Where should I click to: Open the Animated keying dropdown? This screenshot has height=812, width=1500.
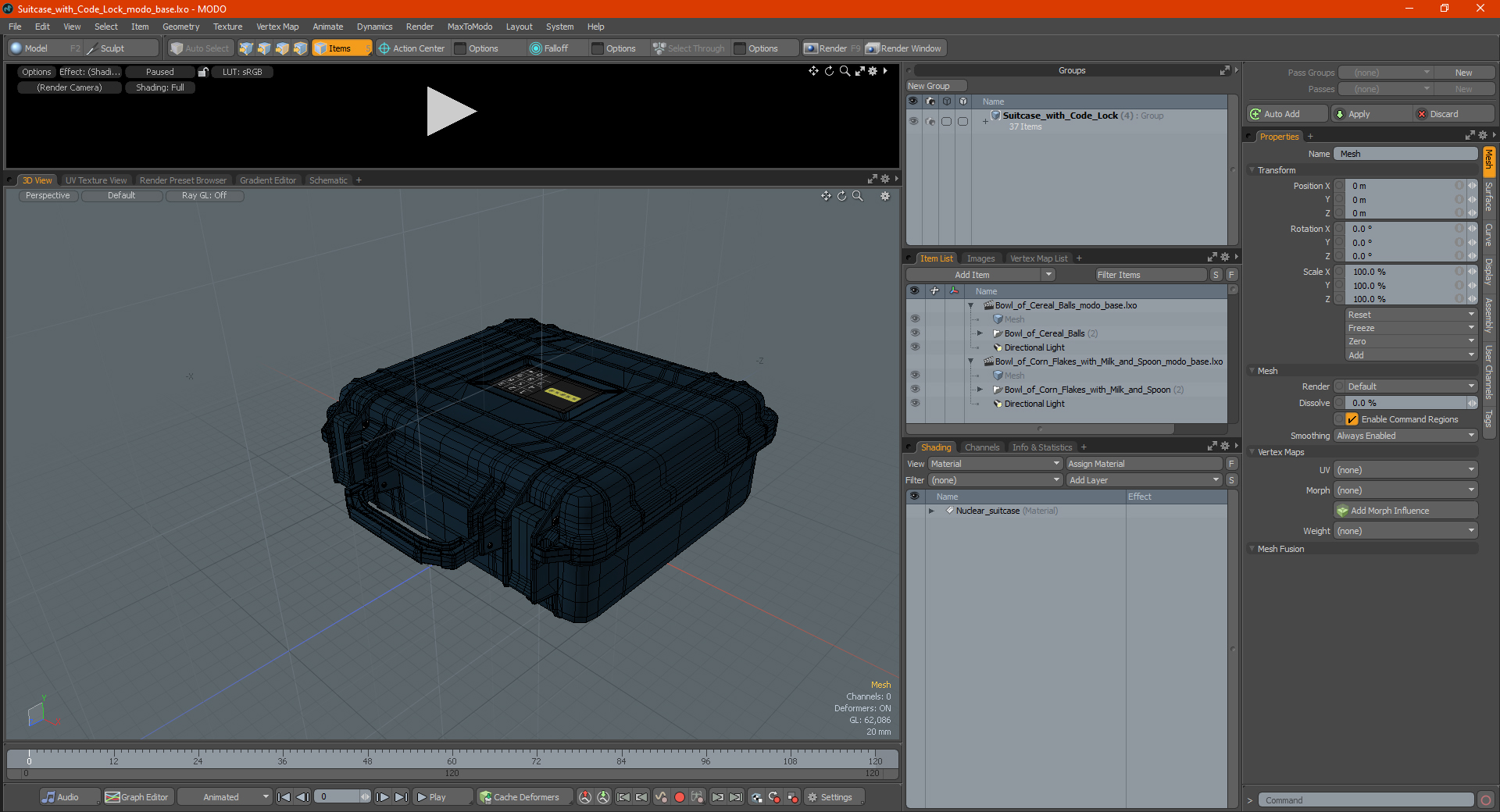[224, 797]
